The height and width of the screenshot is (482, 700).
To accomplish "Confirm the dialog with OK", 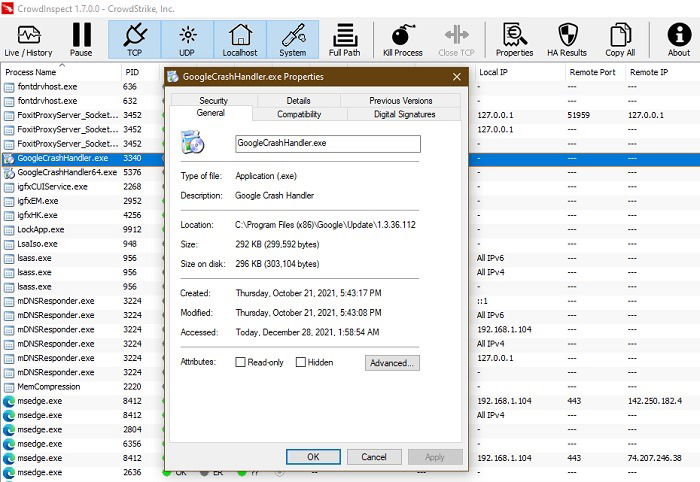I will point(313,457).
